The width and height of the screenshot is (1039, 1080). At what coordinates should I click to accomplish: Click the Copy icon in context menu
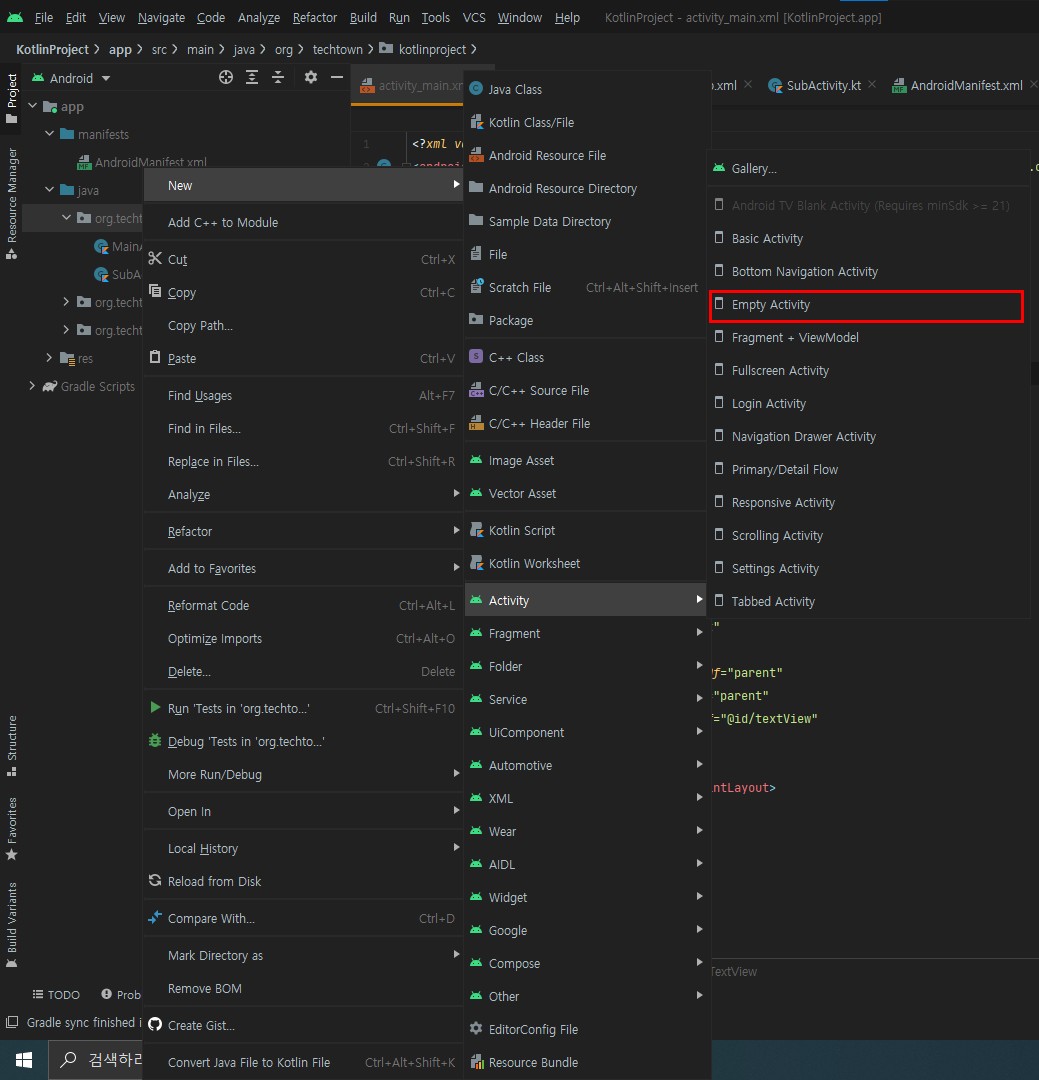(x=155, y=291)
